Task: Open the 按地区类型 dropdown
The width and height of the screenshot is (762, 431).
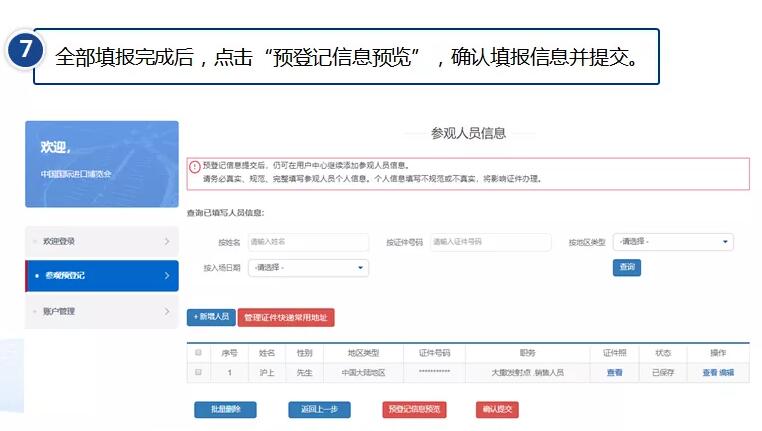Action: [x=673, y=242]
